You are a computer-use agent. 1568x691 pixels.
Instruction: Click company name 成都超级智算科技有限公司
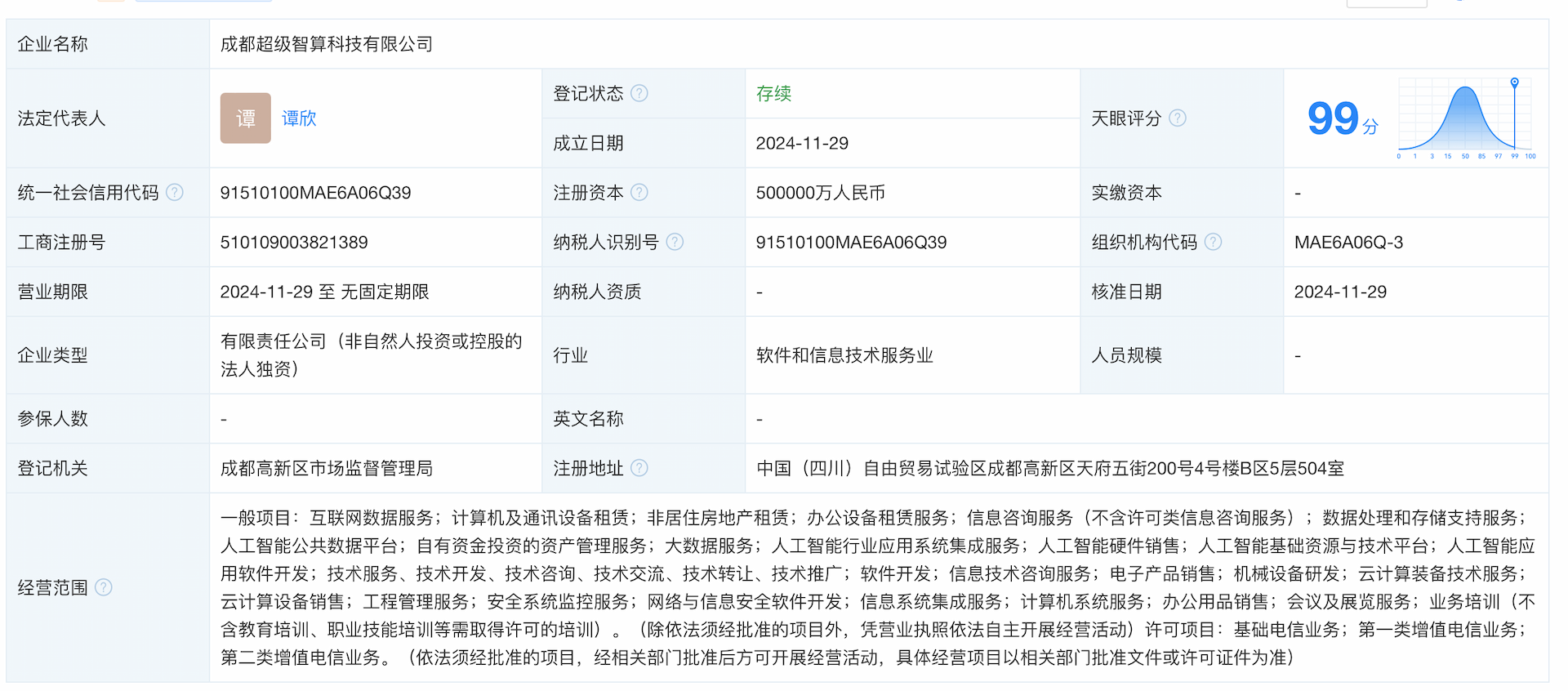pyautogui.click(x=327, y=44)
